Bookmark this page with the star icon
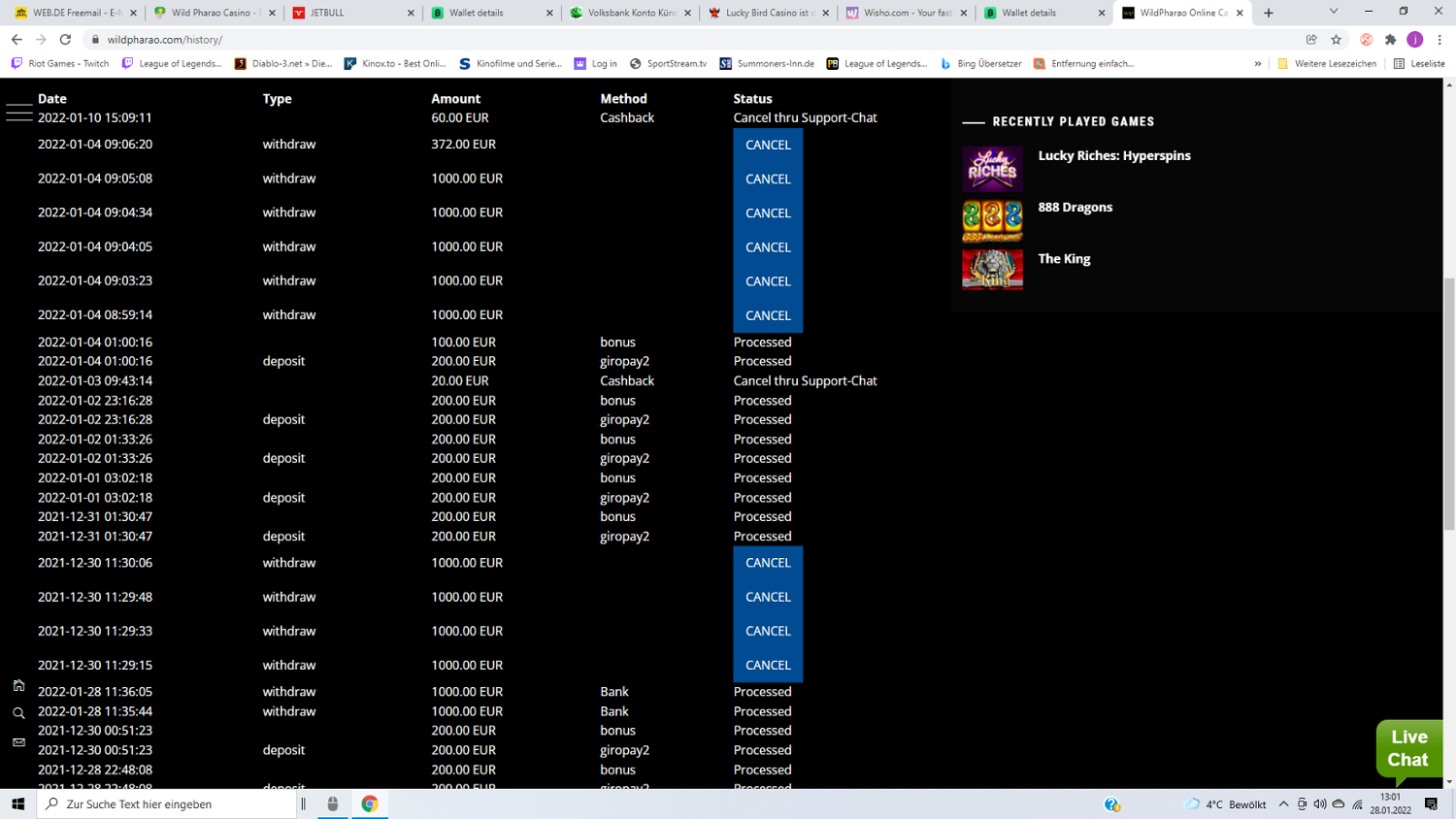Screen dimensions: 1456x819 1337,40
